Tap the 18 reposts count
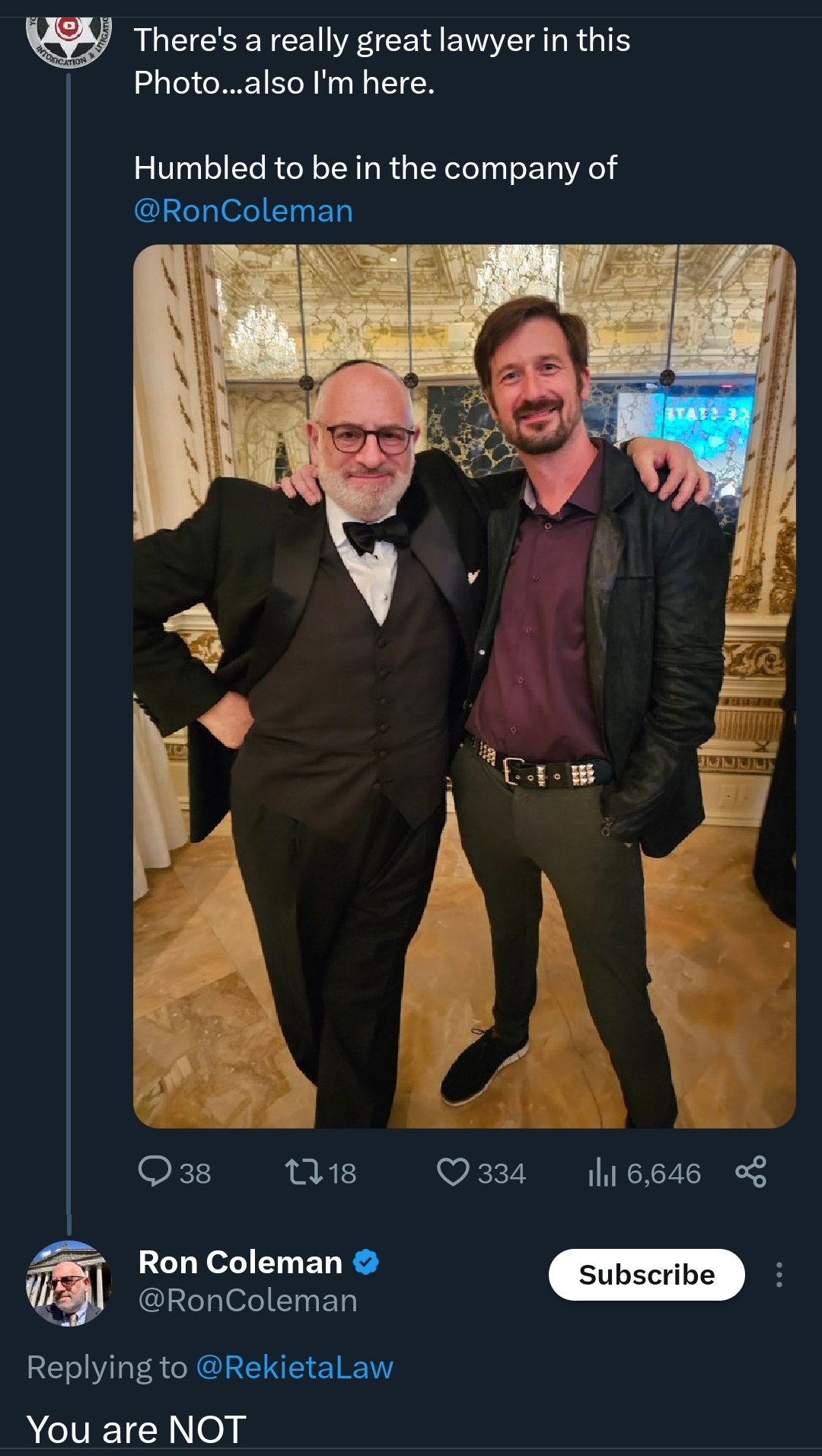Image resolution: width=822 pixels, height=1456 pixels. (342, 1173)
